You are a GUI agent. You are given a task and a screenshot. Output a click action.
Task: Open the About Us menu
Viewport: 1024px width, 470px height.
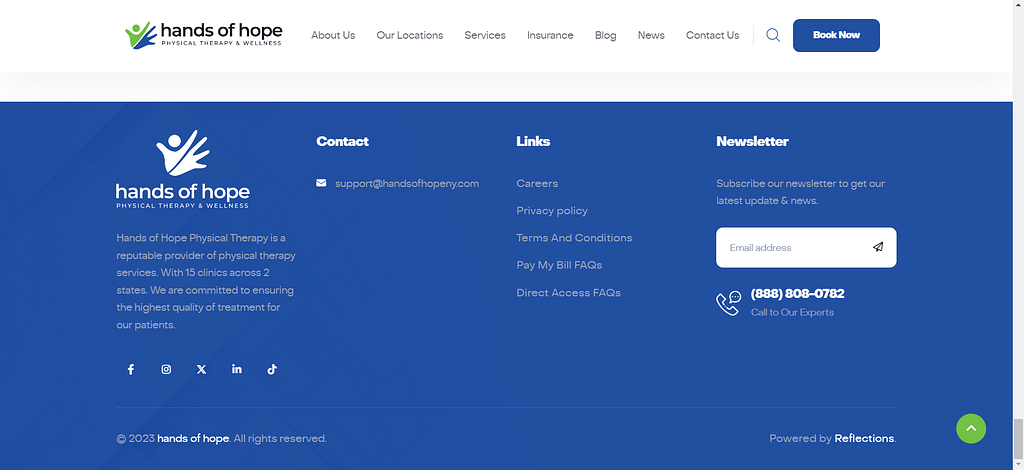333,35
